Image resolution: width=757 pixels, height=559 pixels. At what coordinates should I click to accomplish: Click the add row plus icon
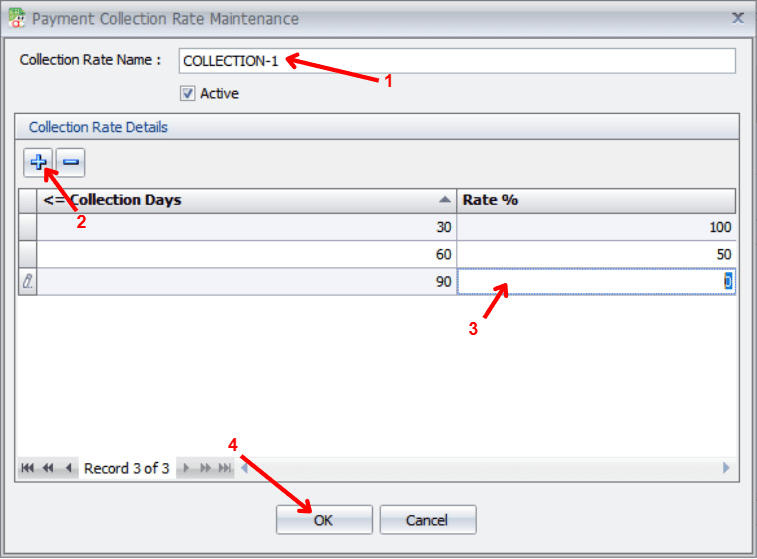point(39,161)
